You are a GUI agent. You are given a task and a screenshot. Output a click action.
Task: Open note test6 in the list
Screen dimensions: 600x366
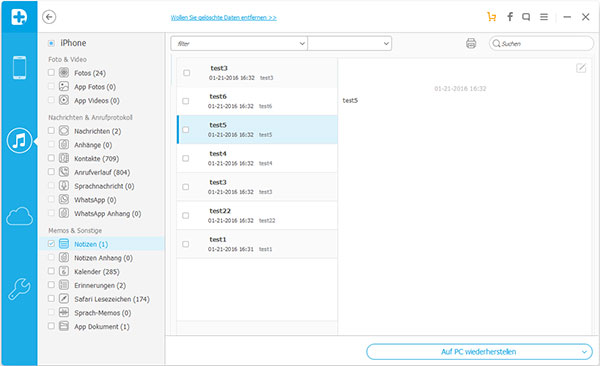pyautogui.click(x=257, y=101)
